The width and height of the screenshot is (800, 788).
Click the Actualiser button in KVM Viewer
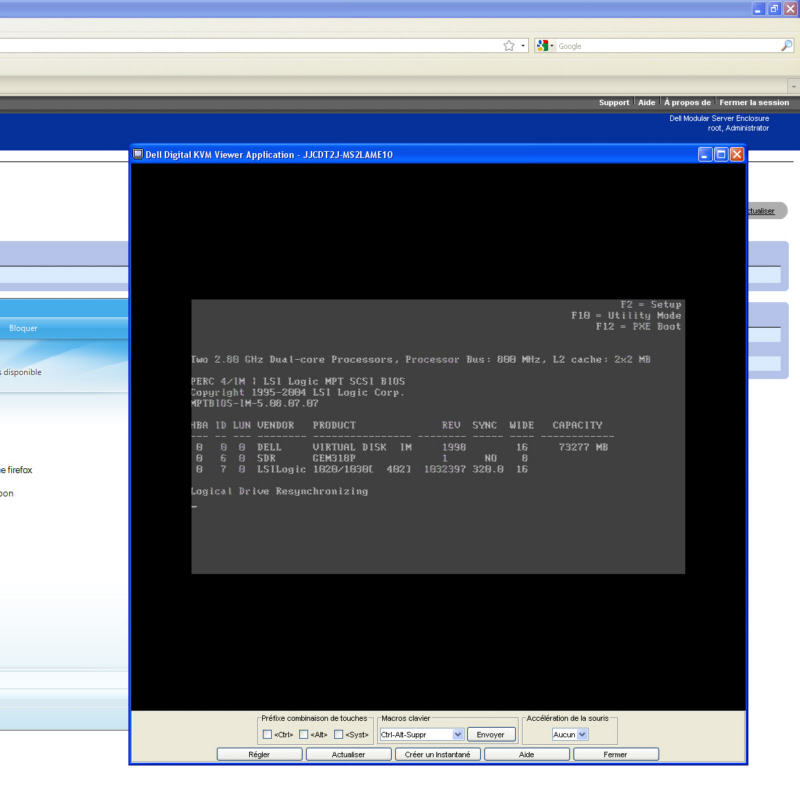click(348, 754)
